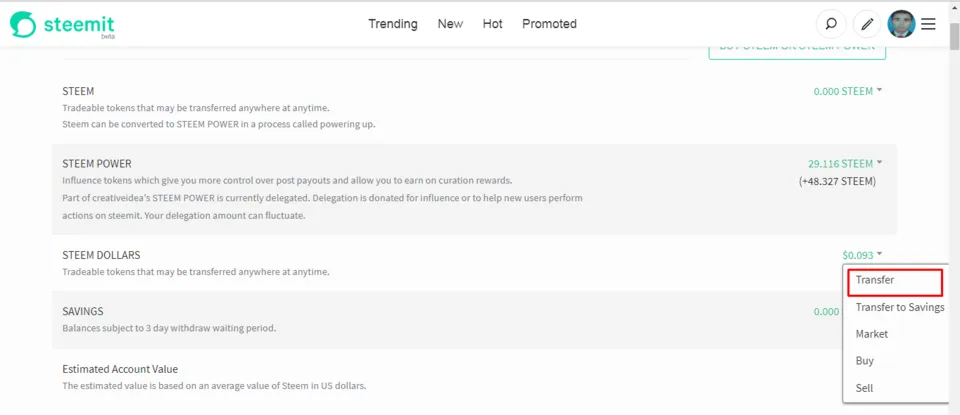Viewport: 960px width, 415px height.
Task: Expand the 0.000 STEEM balance dropdown
Action: pyautogui.click(x=847, y=91)
